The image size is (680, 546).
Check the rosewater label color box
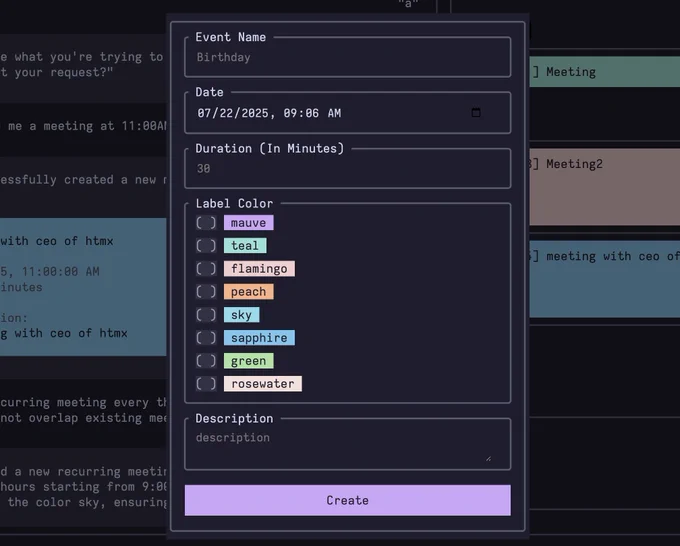click(206, 384)
